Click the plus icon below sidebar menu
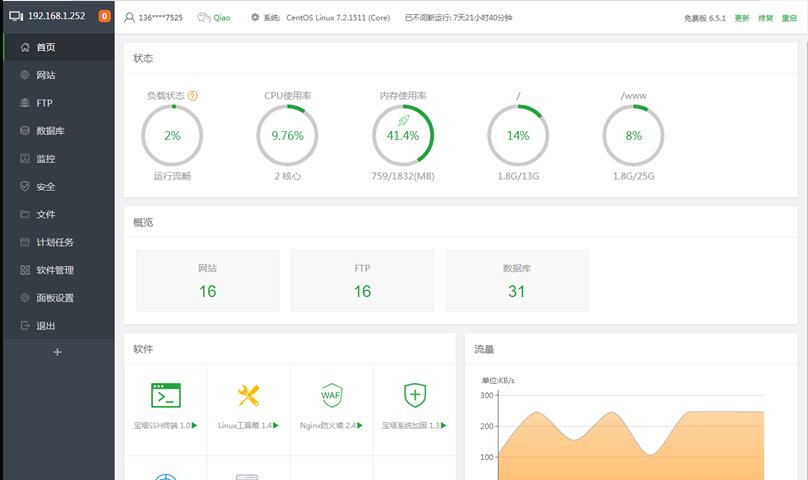The width and height of the screenshot is (808, 480). point(57,352)
